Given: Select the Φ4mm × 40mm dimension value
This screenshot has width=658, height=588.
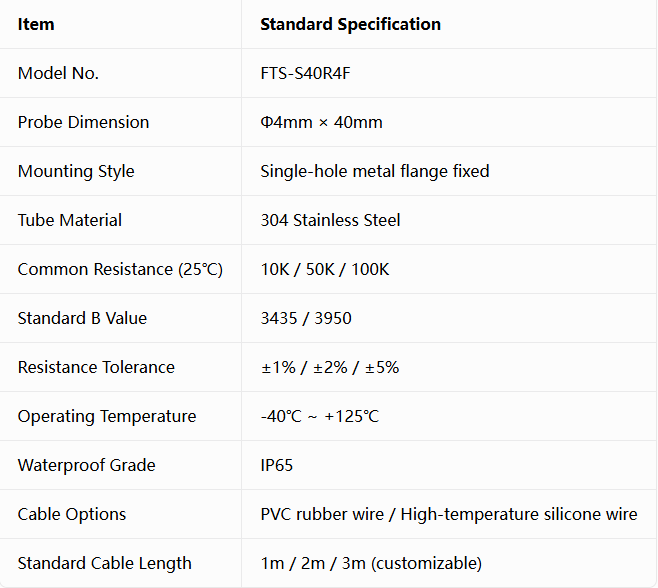Looking at the screenshot, I should [x=321, y=123].
